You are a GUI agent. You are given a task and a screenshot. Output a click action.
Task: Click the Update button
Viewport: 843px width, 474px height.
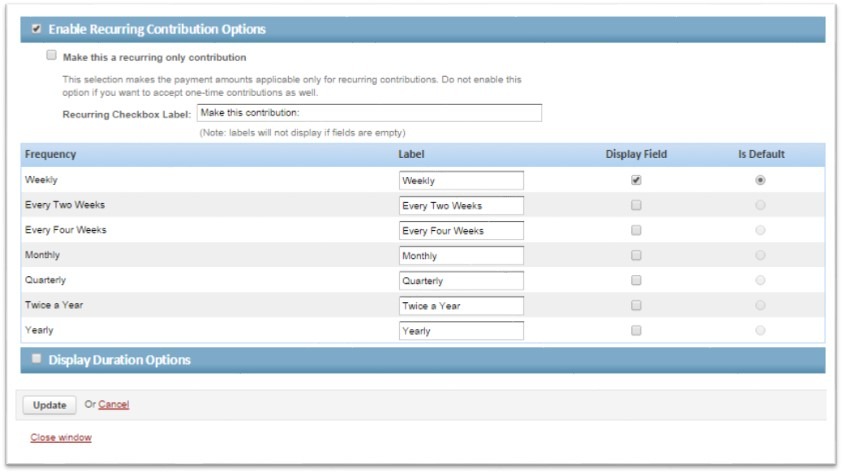click(x=49, y=405)
